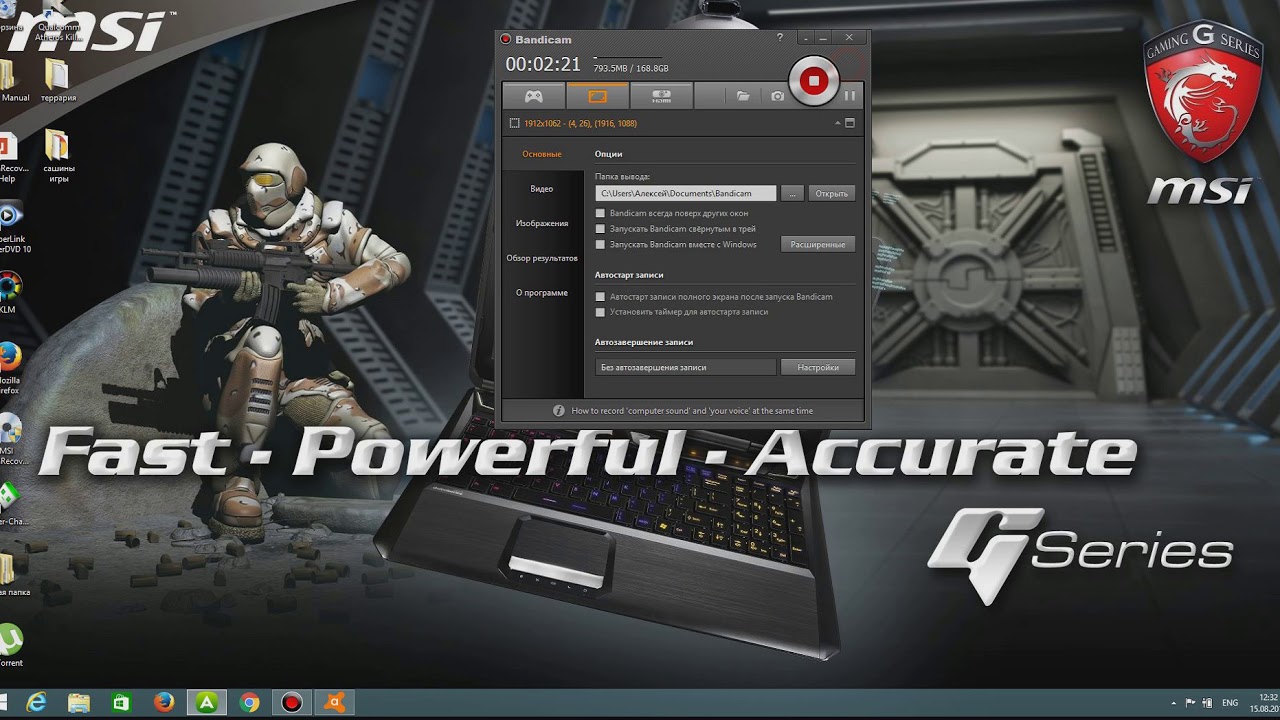Select the Mozilla Firefox desktop shortcut
The image size is (1280, 720).
tap(8, 368)
